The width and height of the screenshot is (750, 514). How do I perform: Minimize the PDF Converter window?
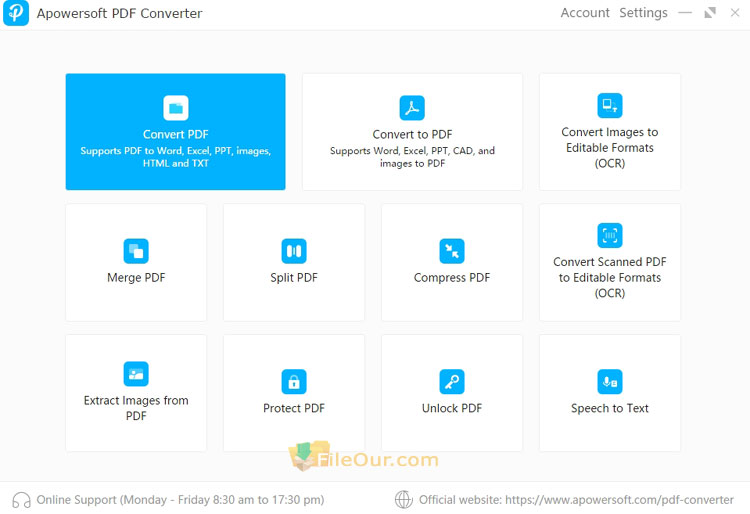(685, 13)
